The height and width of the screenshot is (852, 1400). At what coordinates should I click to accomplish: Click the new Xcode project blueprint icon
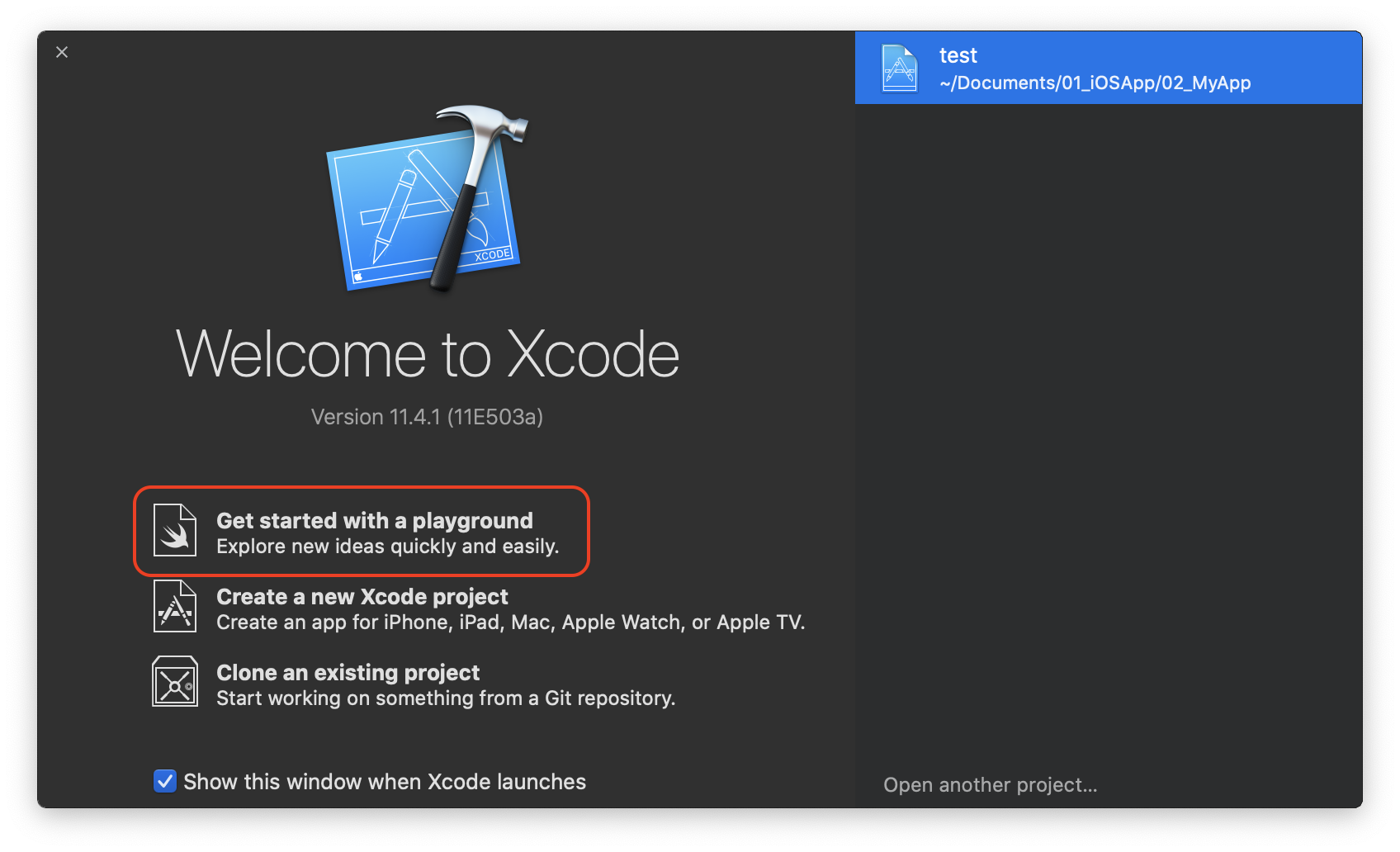point(175,606)
